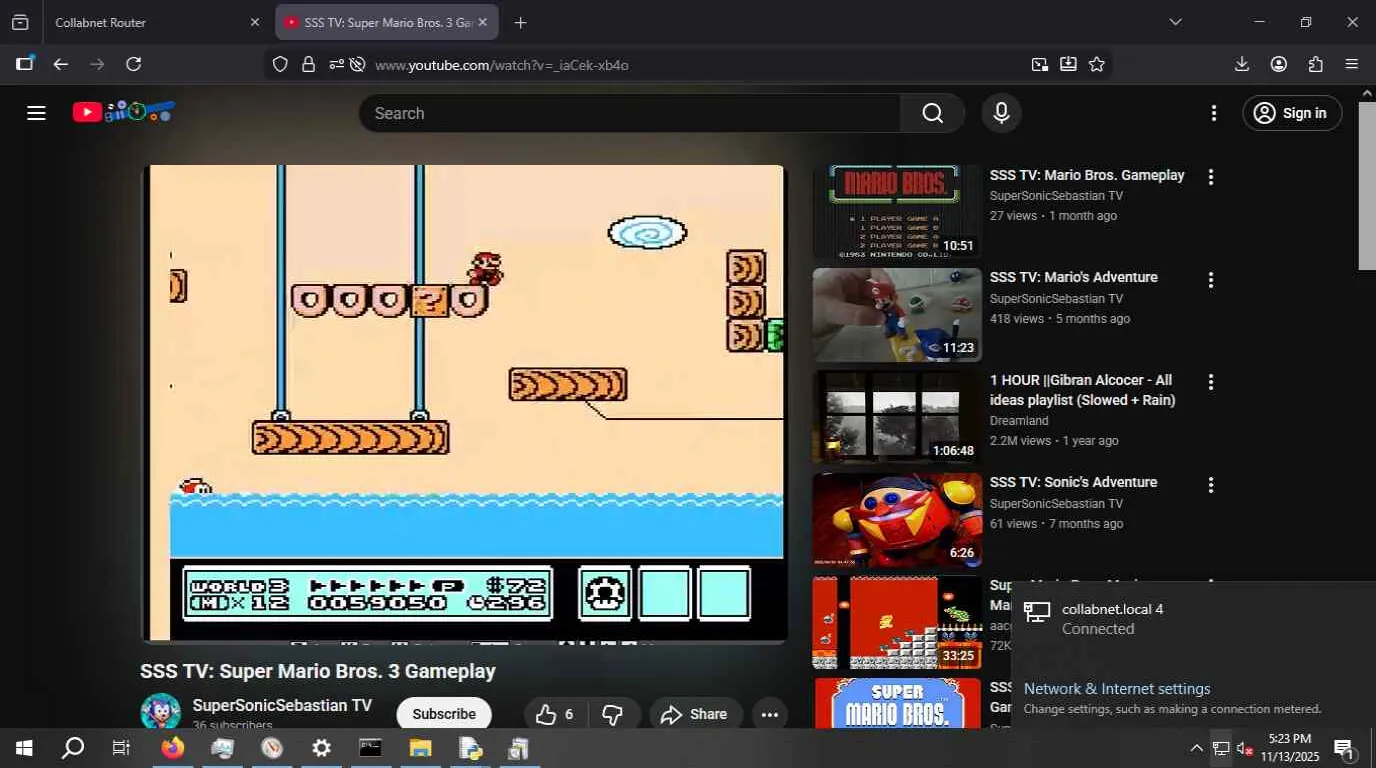Open the Firefox application menu
The height and width of the screenshot is (768, 1376).
(x=1352, y=64)
